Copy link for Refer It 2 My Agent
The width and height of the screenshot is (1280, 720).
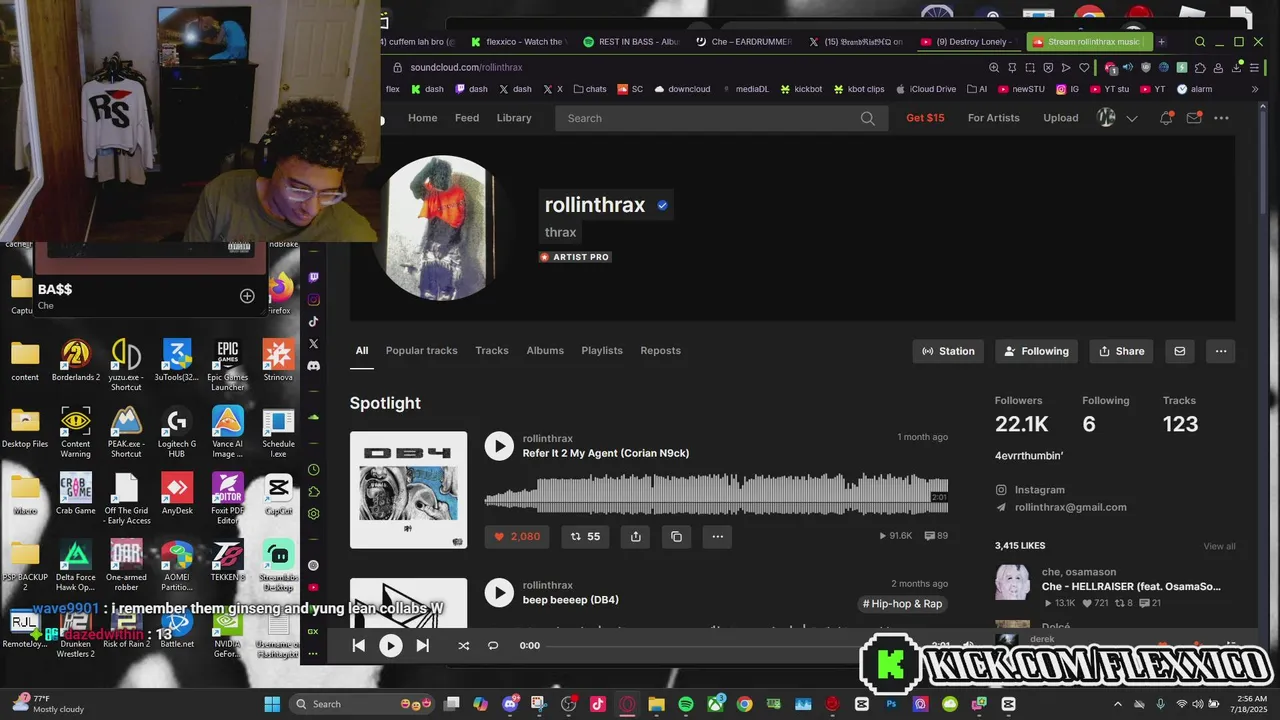pyautogui.click(x=676, y=537)
